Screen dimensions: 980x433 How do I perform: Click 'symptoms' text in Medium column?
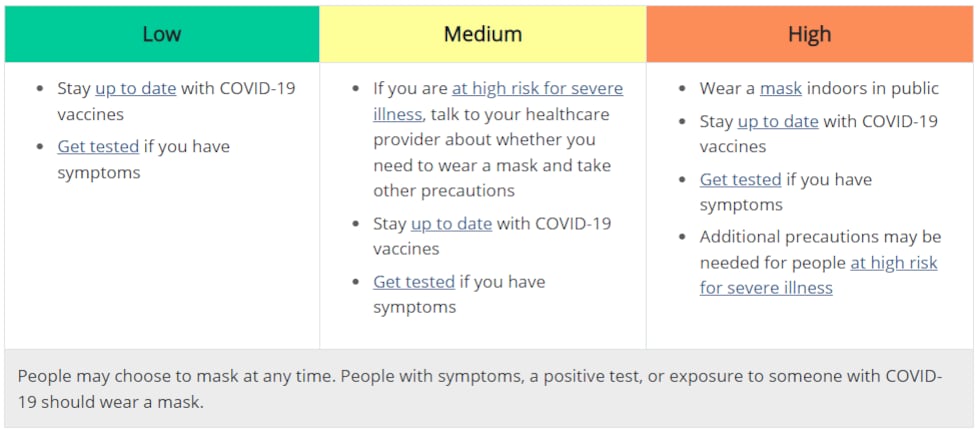coord(415,307)
